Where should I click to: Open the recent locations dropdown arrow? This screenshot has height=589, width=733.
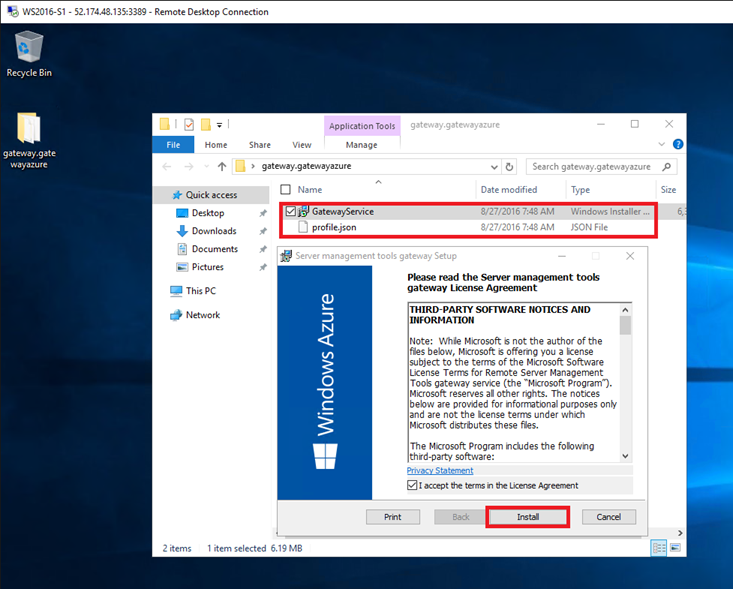206,166
